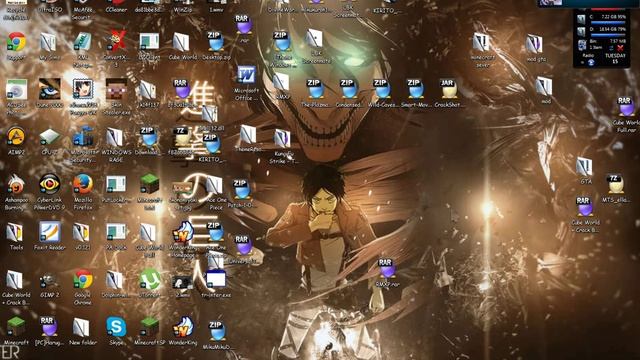The width and height of the screenshot is (640, 360).
Task: Open the Patch-1-0 ZIP archive
Action: pos(241,189)
